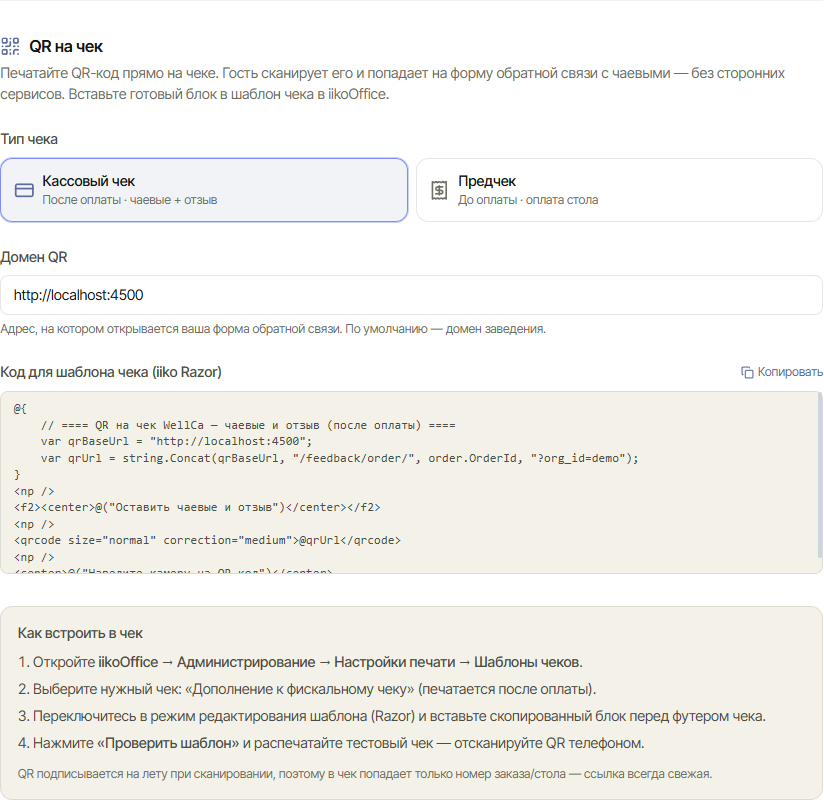
Task: Click the receipt icon on Предчек
Action: coord(439,190)
